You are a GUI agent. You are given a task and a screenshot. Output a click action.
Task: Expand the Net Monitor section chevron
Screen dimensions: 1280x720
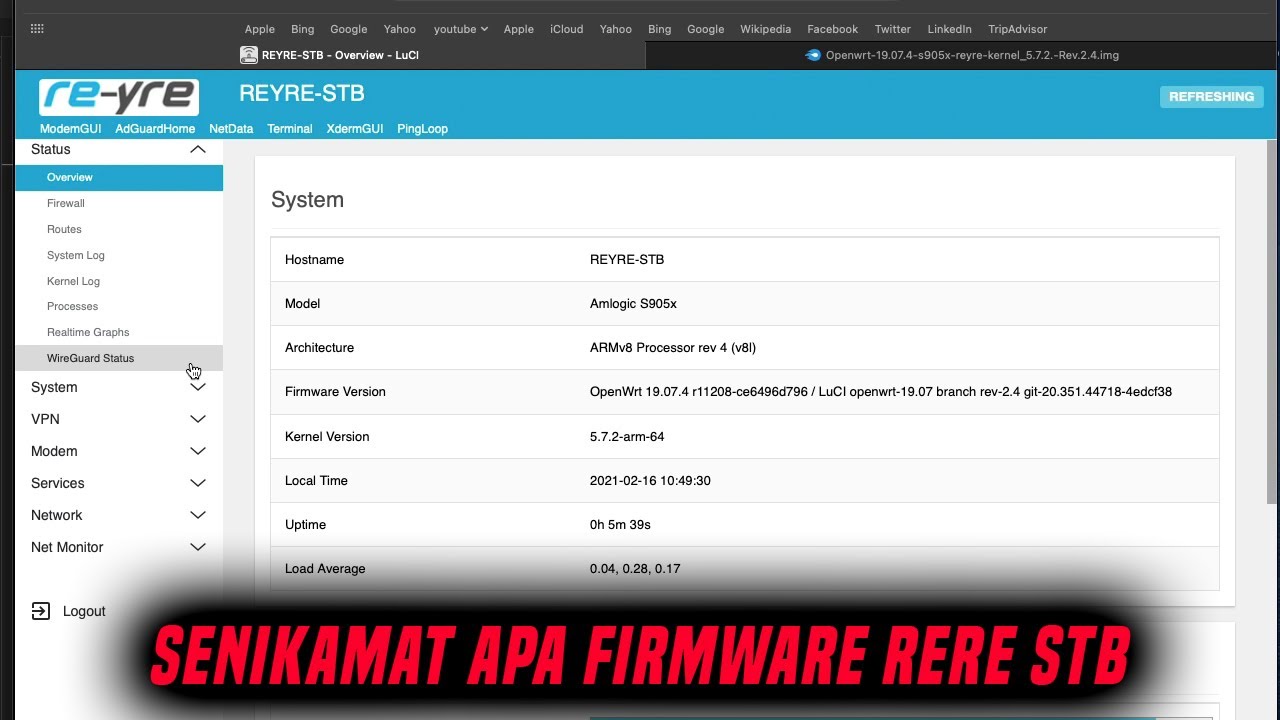198,547
